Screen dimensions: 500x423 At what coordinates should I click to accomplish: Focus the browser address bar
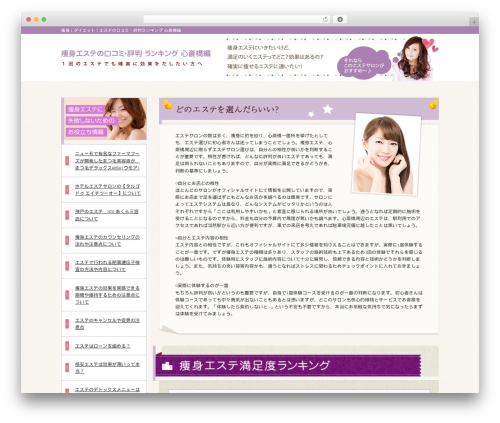click(236, 19)
